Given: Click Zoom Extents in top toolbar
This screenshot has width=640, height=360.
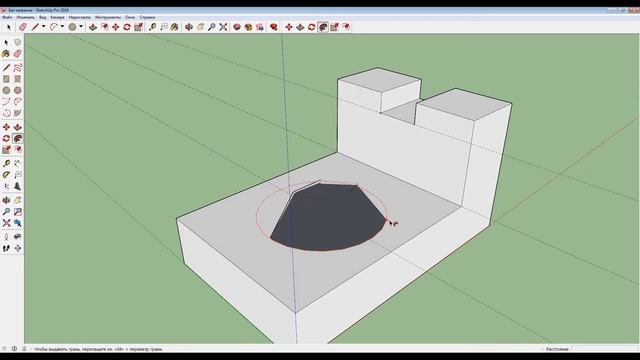Looking at the screenshot, I should click(223, 27).
